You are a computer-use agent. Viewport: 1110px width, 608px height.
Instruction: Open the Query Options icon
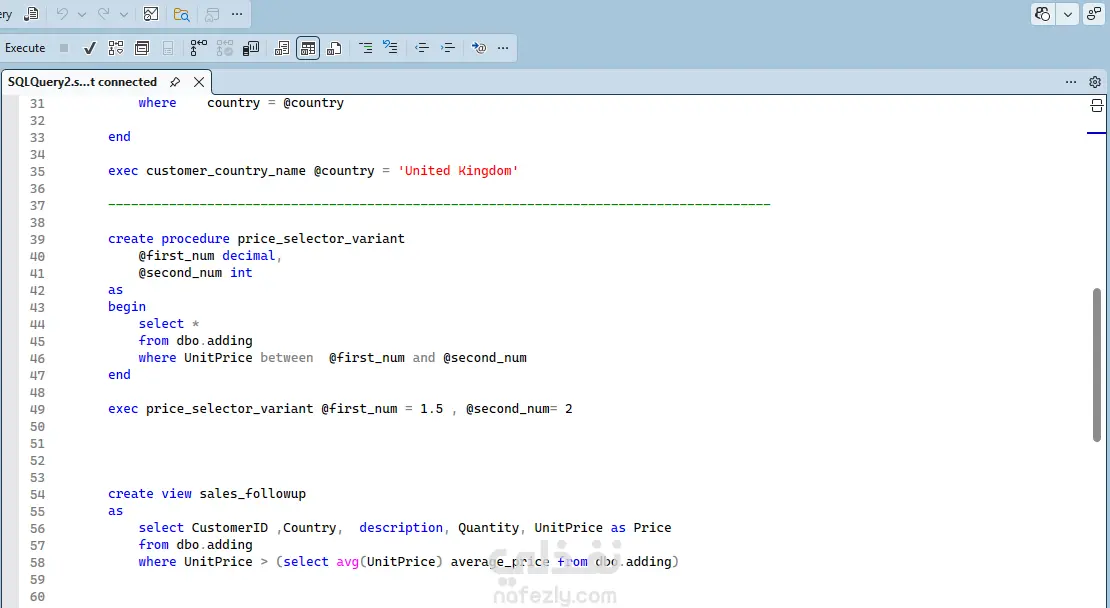[142, 48]
